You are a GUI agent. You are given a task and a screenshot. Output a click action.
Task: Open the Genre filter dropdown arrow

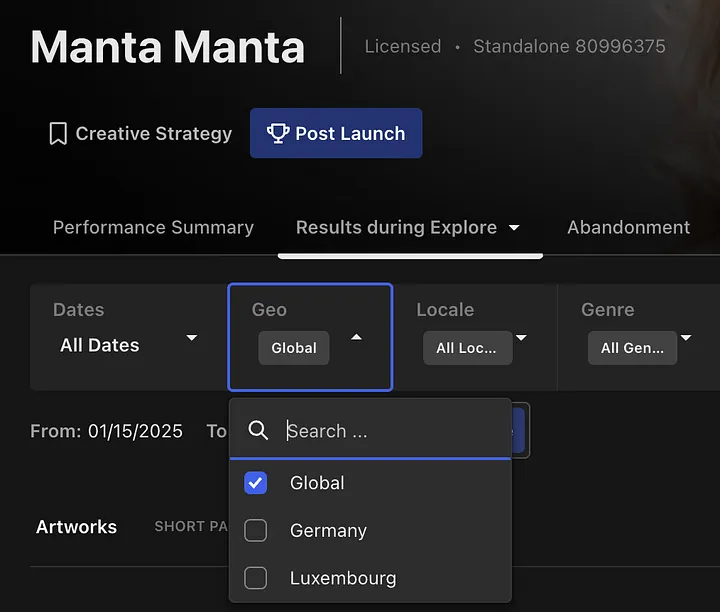(x=686, y=338)
